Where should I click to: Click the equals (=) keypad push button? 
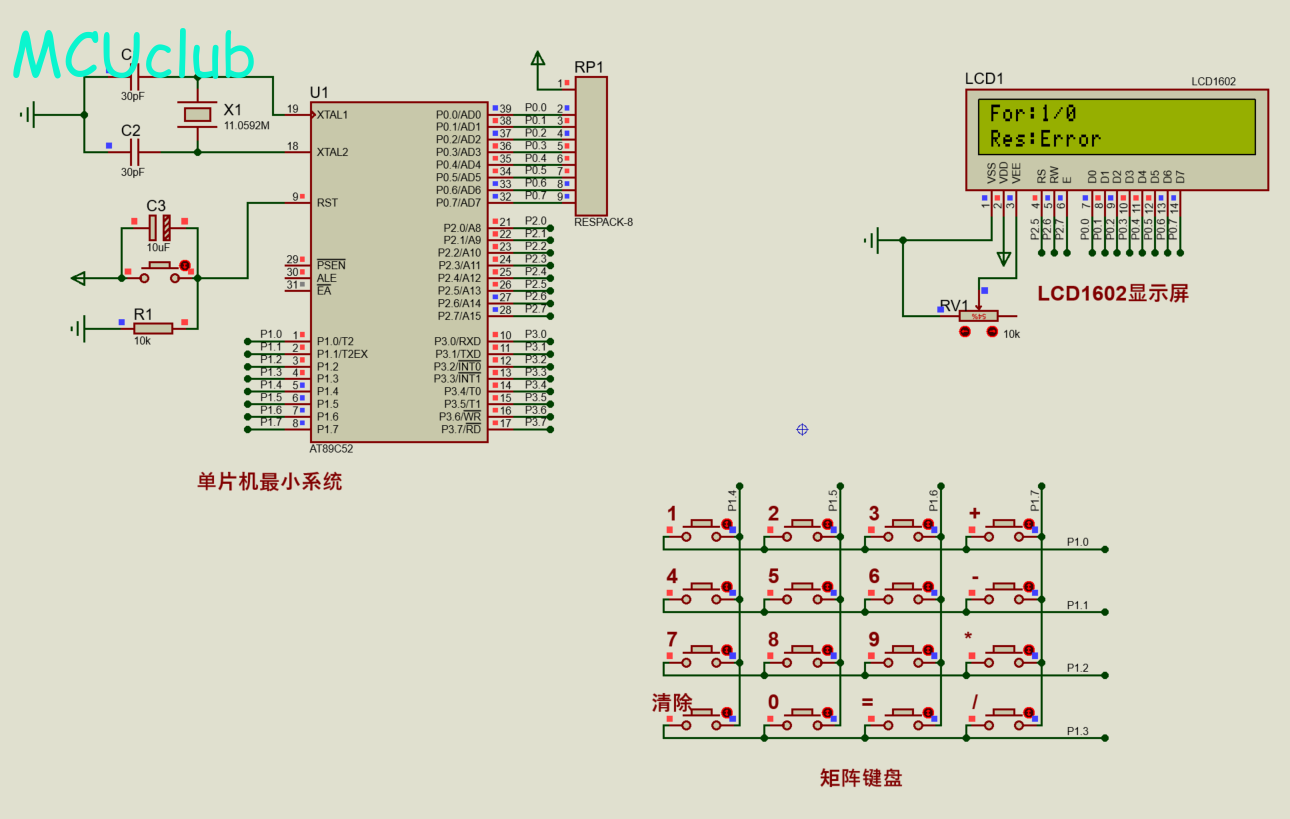[902, 719]
